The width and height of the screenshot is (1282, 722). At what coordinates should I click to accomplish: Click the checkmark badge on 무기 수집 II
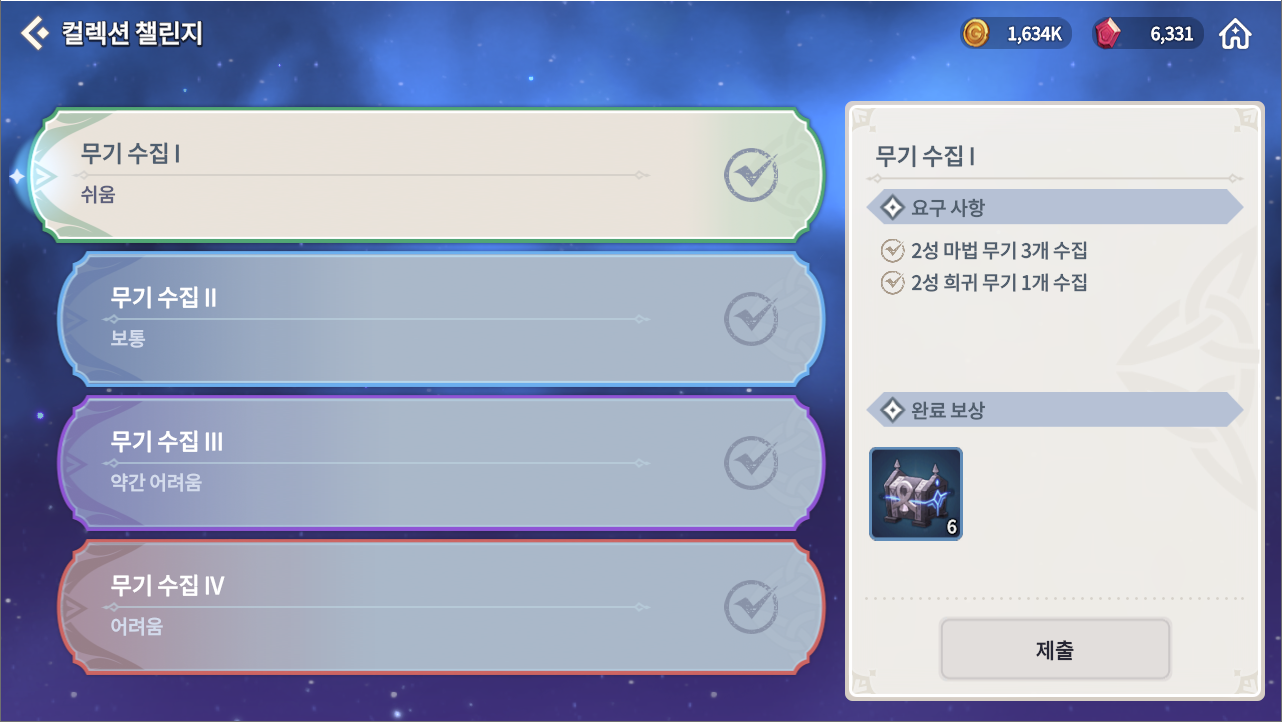[x=751, y=318]
